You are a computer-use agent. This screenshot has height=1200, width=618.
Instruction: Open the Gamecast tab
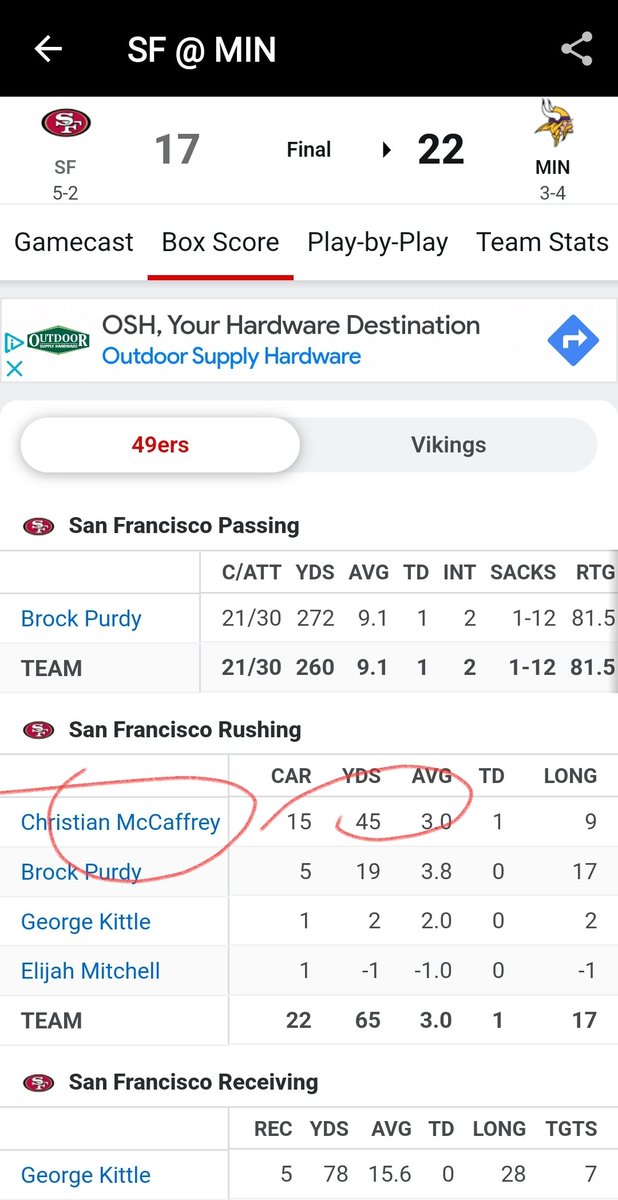click(74, 242)
